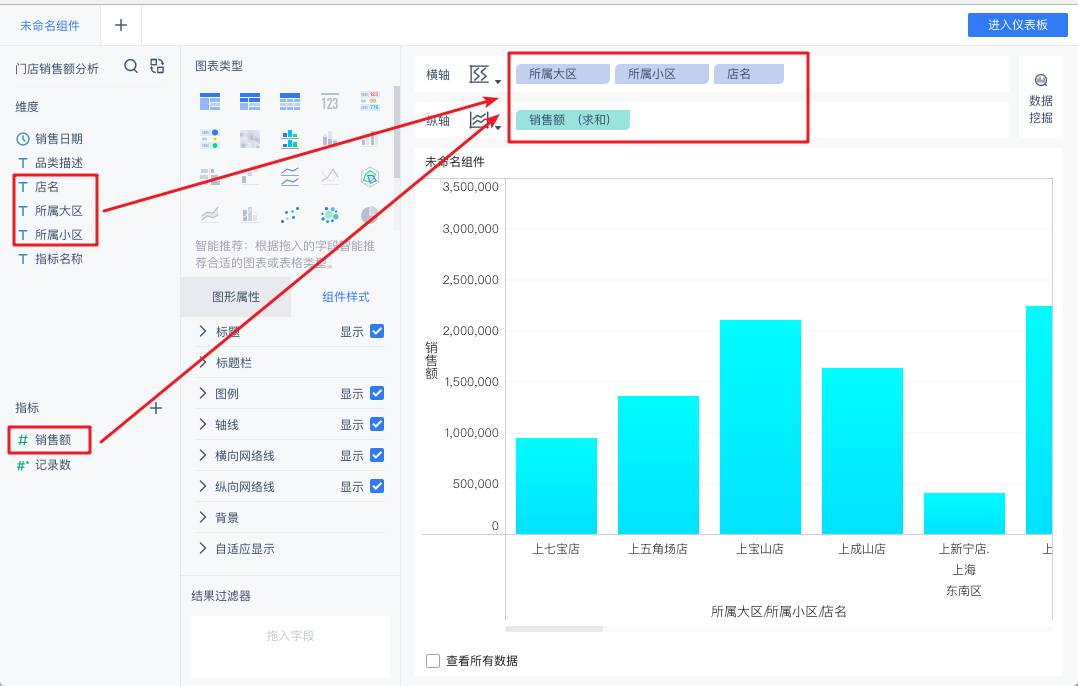Click the switch-table icon beside the search icon
1078x686 pixels.
tap(157, 66)
